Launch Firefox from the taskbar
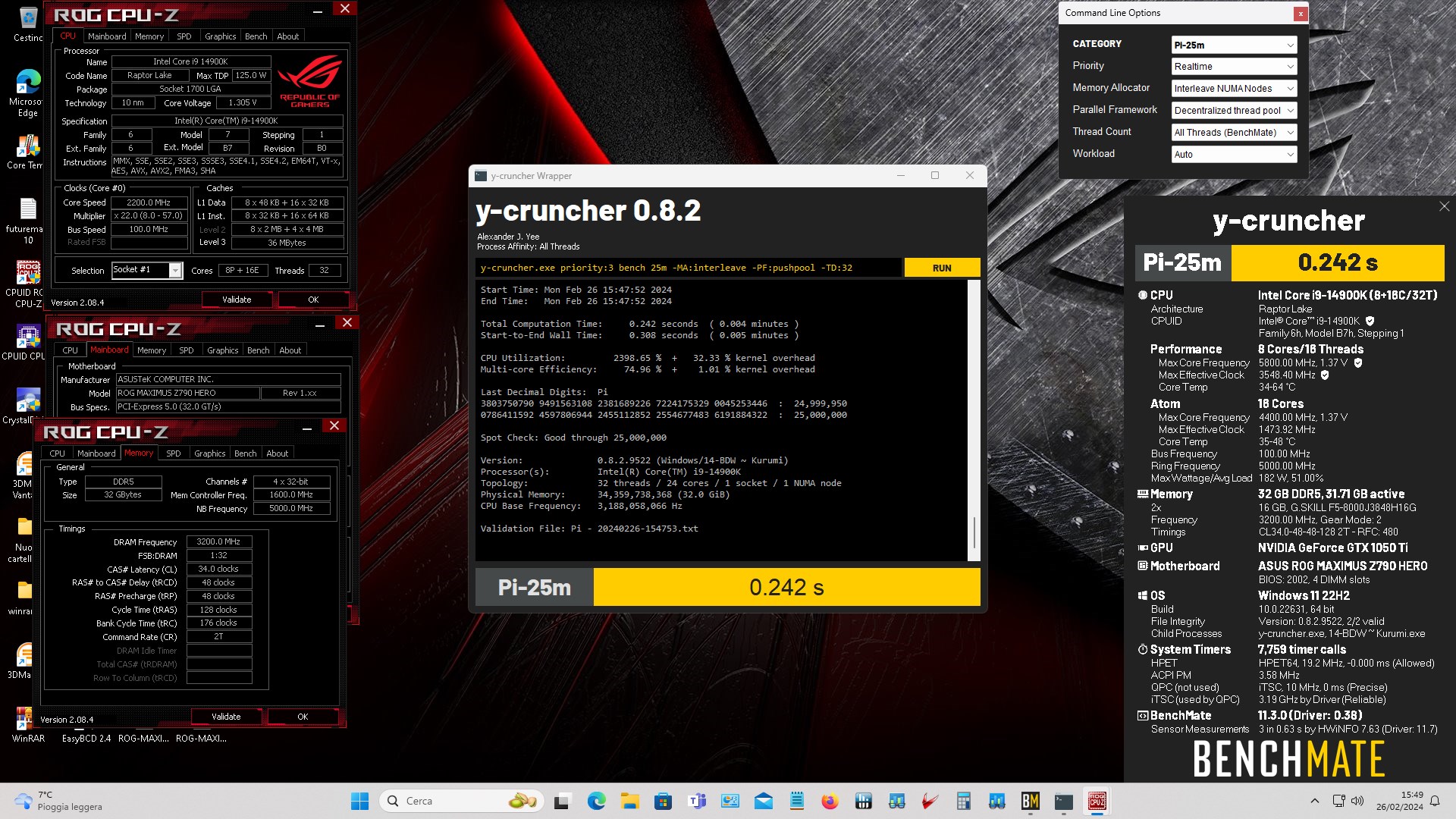 (830, 801)
